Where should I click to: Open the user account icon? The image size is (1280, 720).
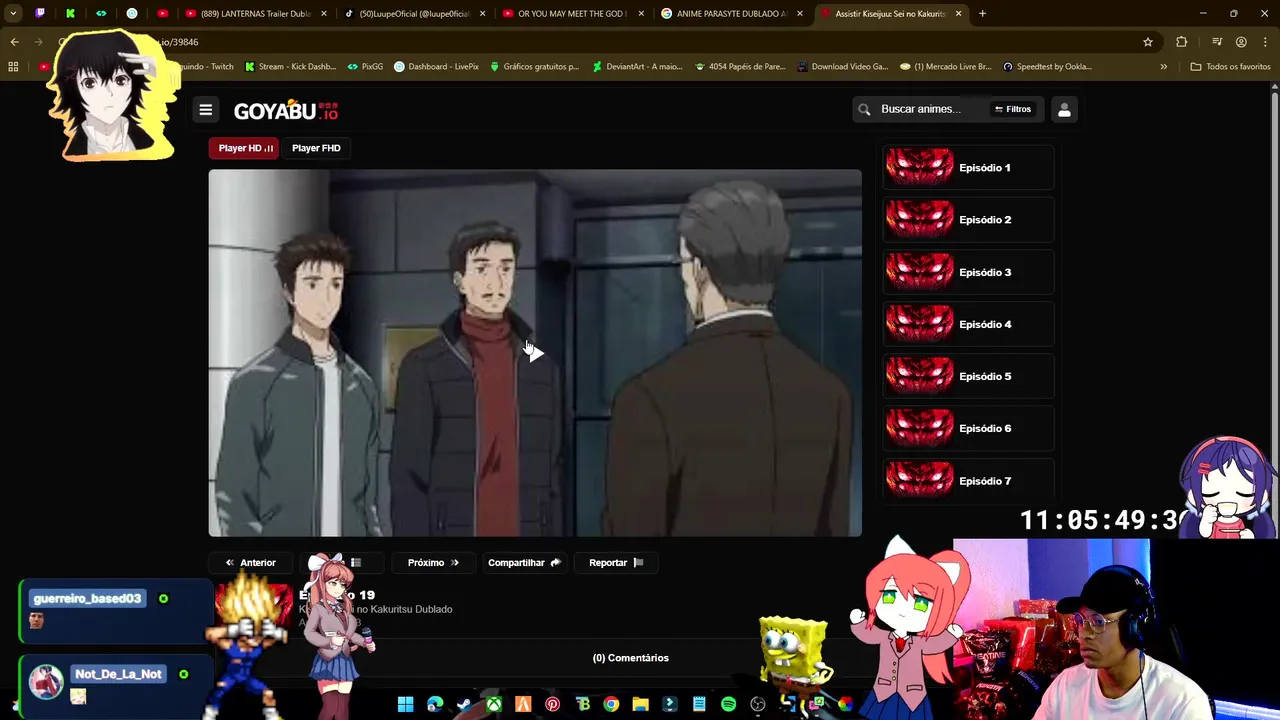tap(1064, 110)
